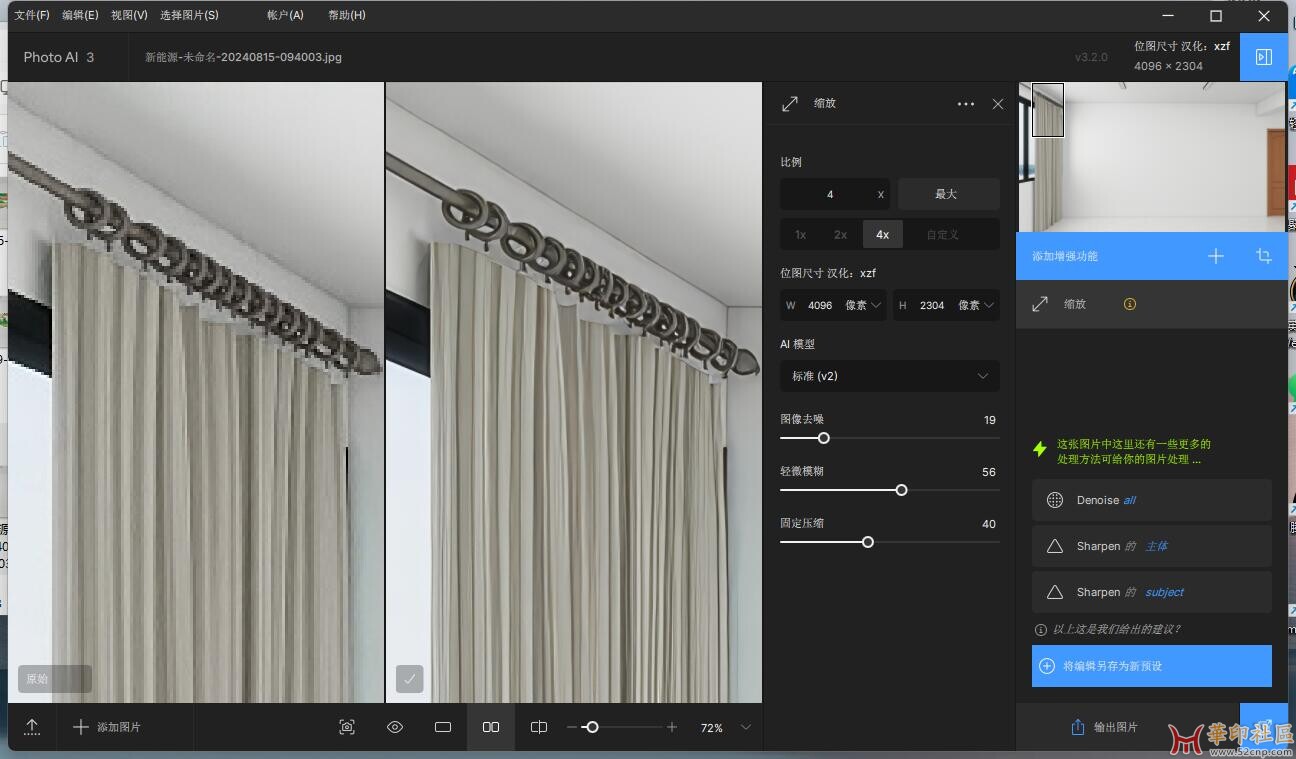1296x759 pixels.
Task: Toggle the right sidebar panel icon
Action: [1263, 57]
